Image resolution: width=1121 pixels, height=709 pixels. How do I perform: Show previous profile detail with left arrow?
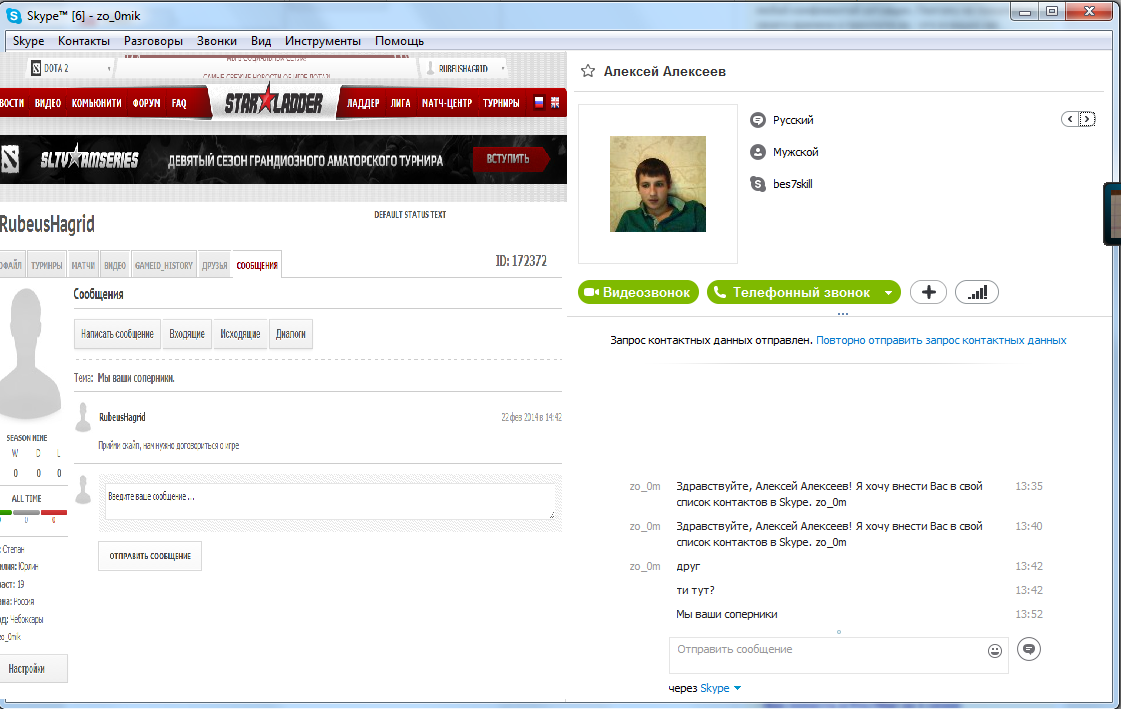point(1070,119)
